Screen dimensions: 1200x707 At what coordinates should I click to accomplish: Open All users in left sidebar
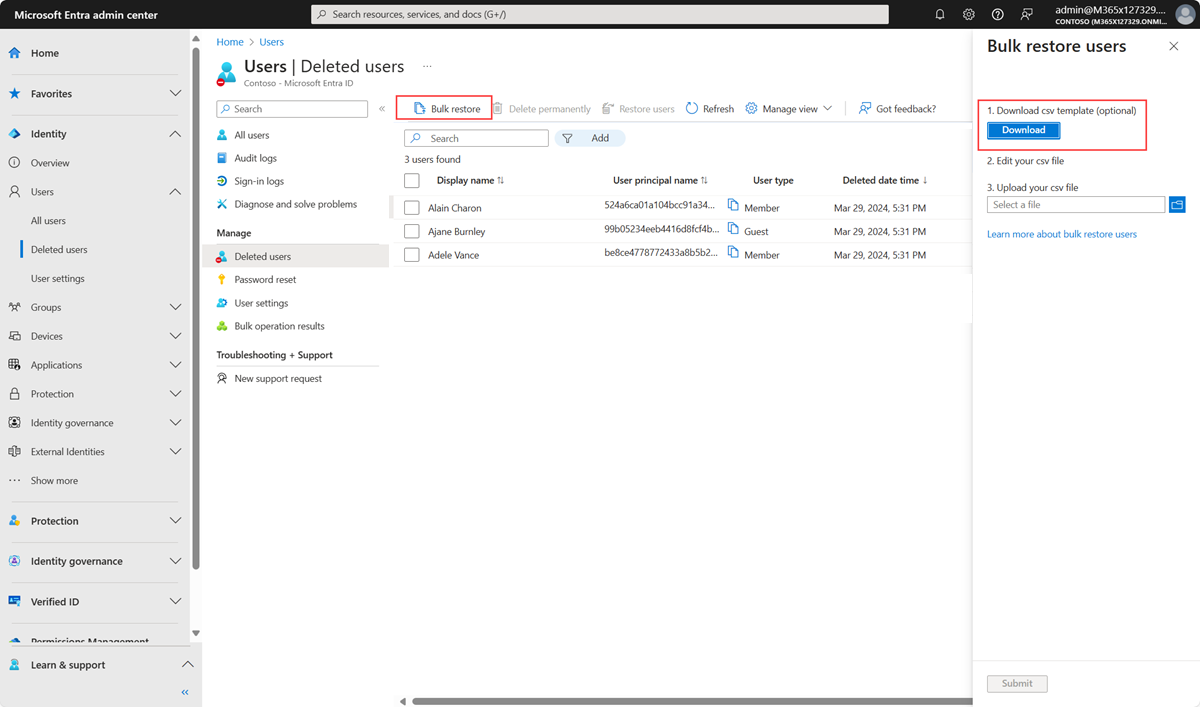pos(48,221)
